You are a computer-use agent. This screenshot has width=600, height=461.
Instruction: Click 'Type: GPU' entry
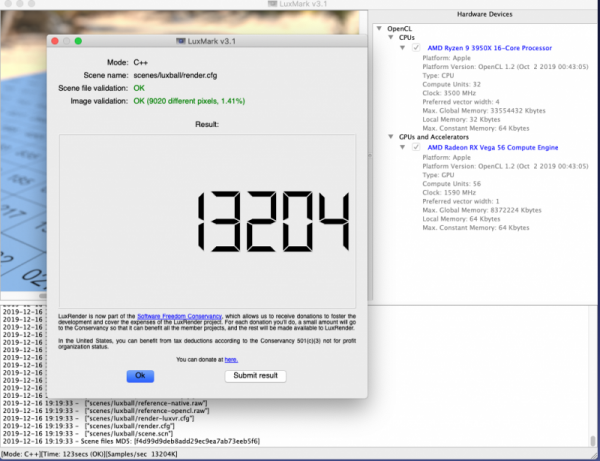[x=438, y=175]
